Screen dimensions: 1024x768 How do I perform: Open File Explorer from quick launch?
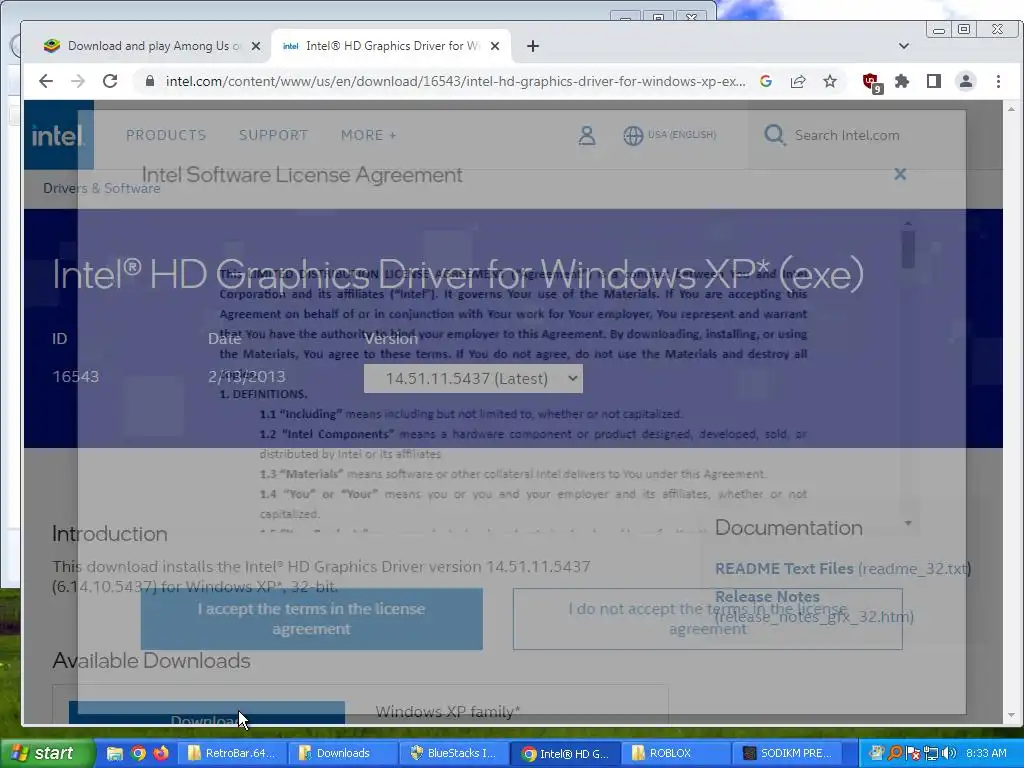(114, 753)
